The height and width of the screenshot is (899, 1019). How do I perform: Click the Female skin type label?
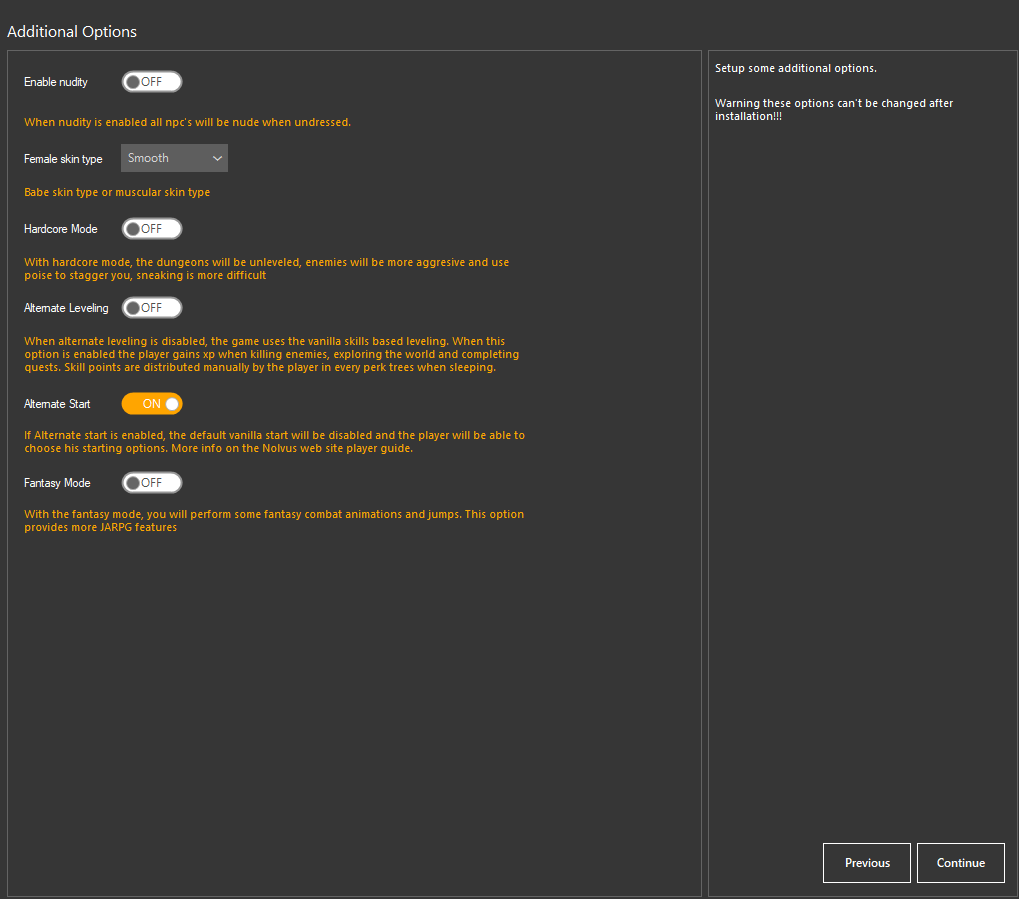click(63, 159)
